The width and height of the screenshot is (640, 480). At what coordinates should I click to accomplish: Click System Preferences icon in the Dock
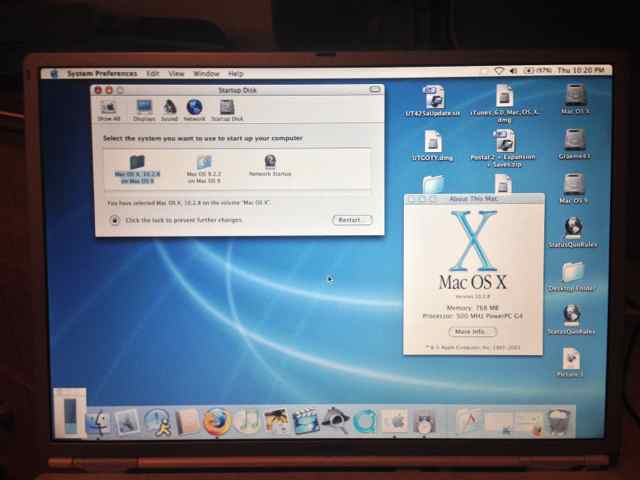click(394, 422)
